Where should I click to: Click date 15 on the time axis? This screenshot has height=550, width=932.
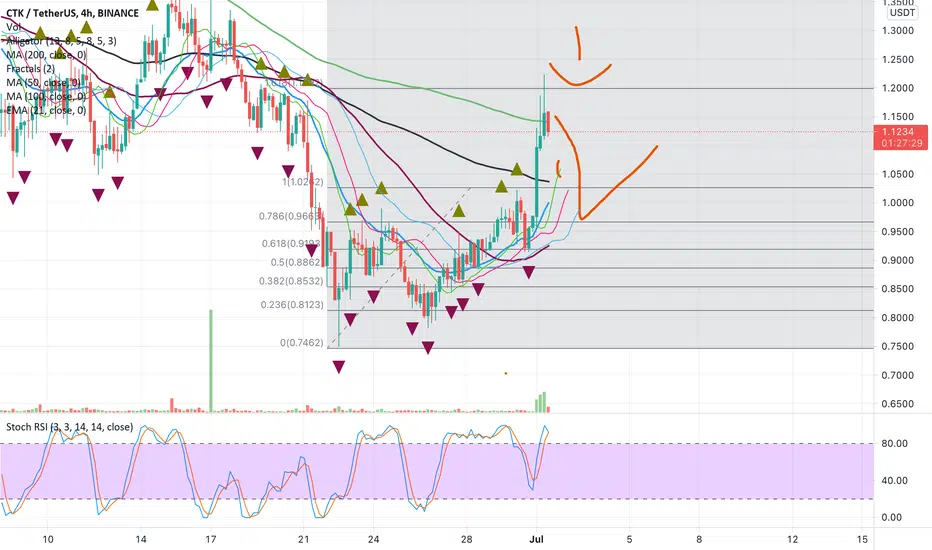coord(862,539)
